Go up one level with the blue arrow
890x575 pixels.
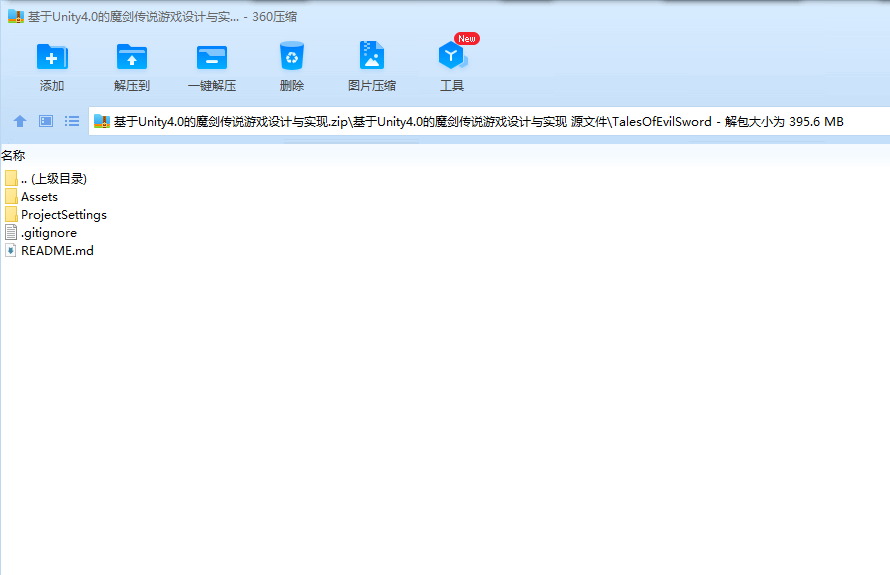click(x=20, y=121)
